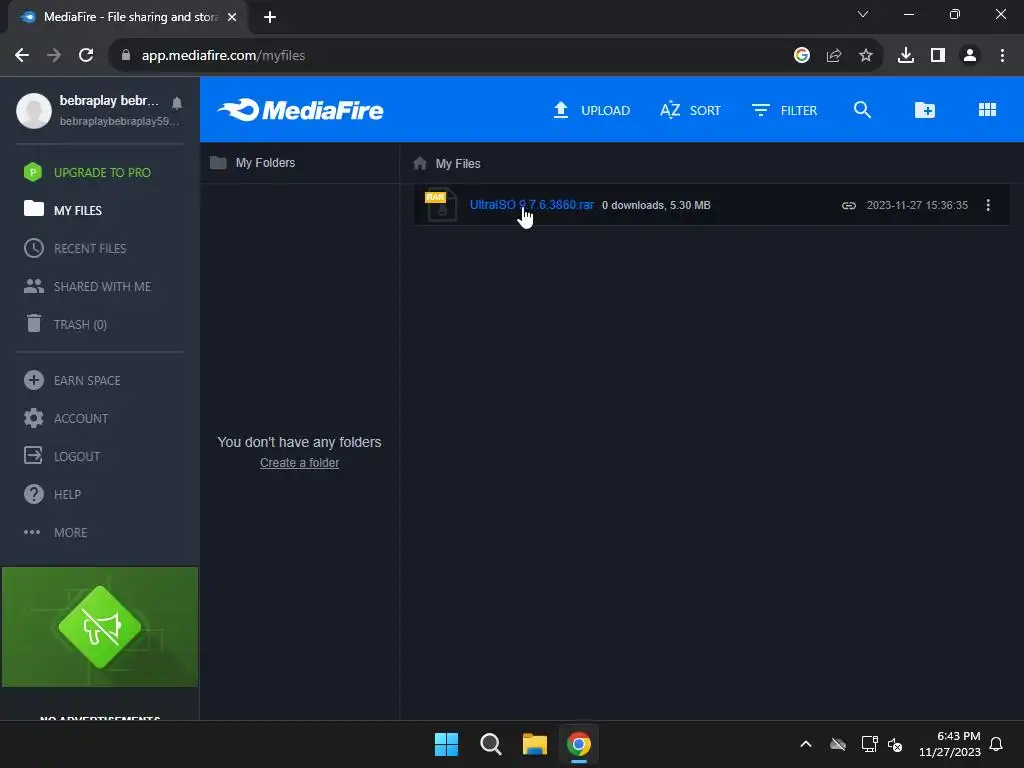Click Logout in sidebar
This screenshot has height=768, width=1024.
(62, 456)
